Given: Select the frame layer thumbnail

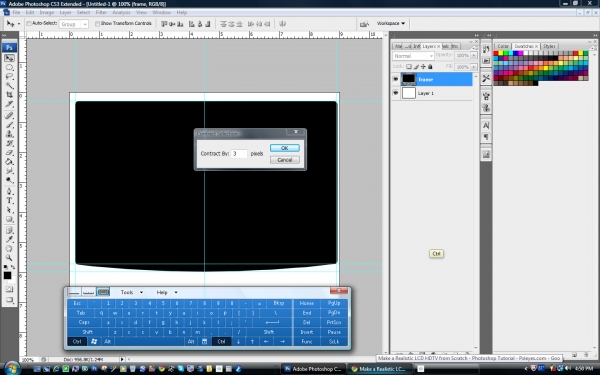Looking at the screenshot, I should tap(408, 79).
